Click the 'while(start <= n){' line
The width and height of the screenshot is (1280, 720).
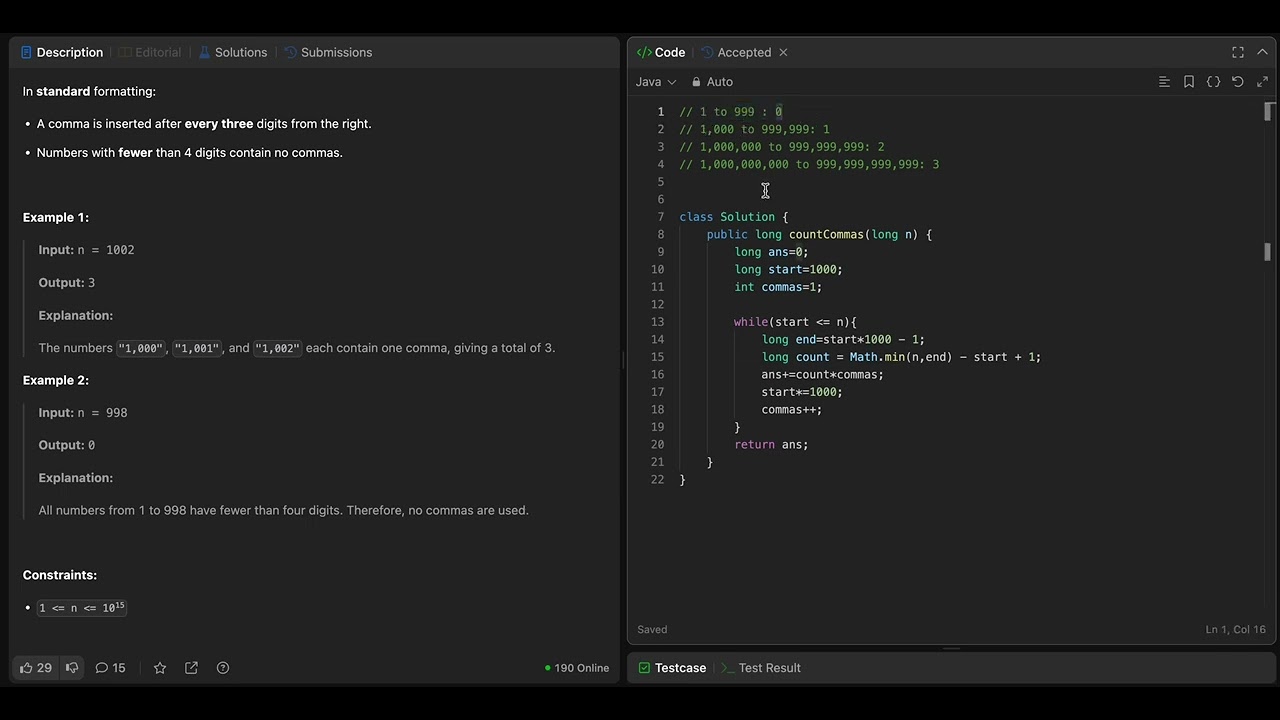795,322
